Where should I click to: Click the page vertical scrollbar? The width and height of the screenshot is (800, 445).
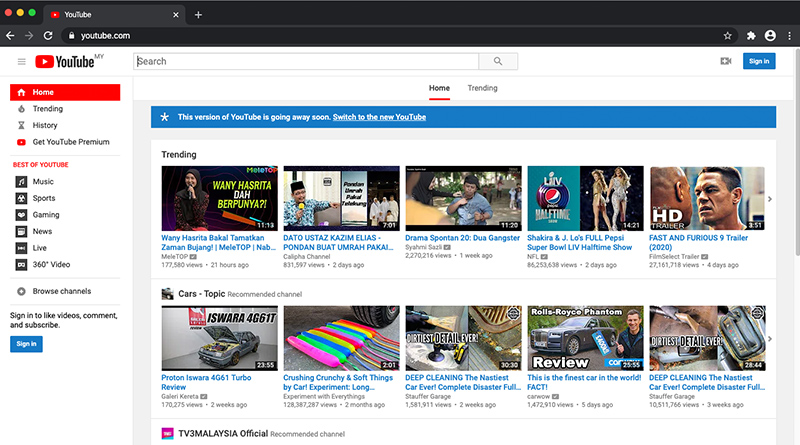796,152
